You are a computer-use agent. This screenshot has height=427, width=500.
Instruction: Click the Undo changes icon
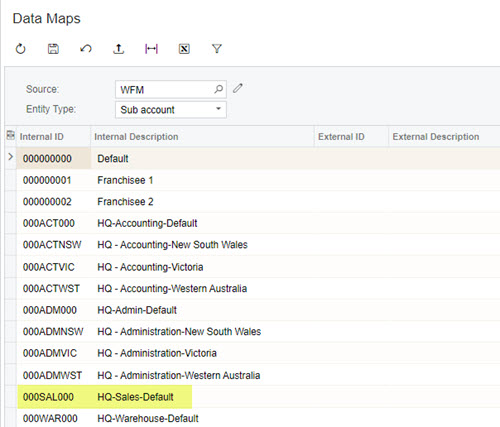click(x=86, y=49)
